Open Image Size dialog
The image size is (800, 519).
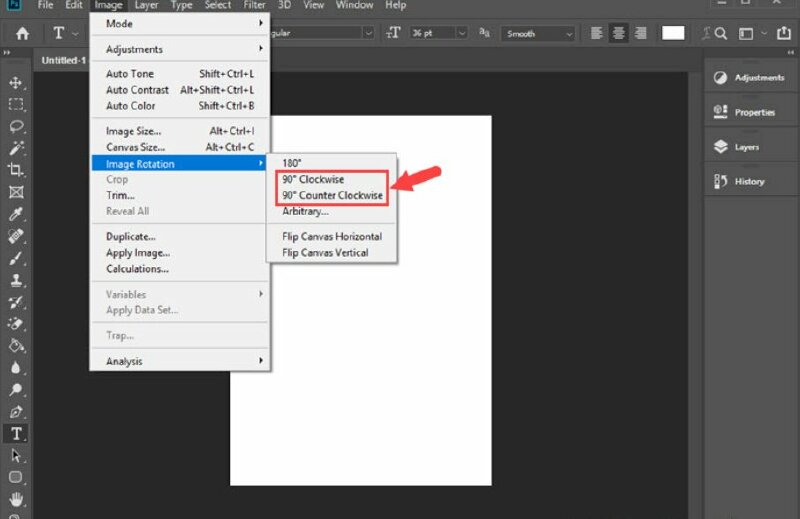[180, 131]
